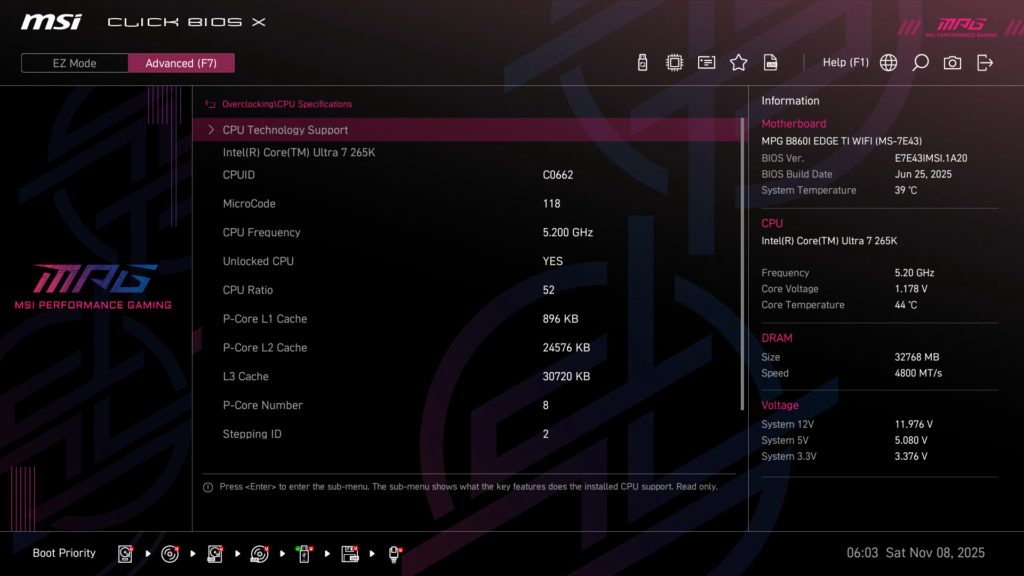
Task: Switch to the Advanced (F7) tab
Action: click(181, 63)
